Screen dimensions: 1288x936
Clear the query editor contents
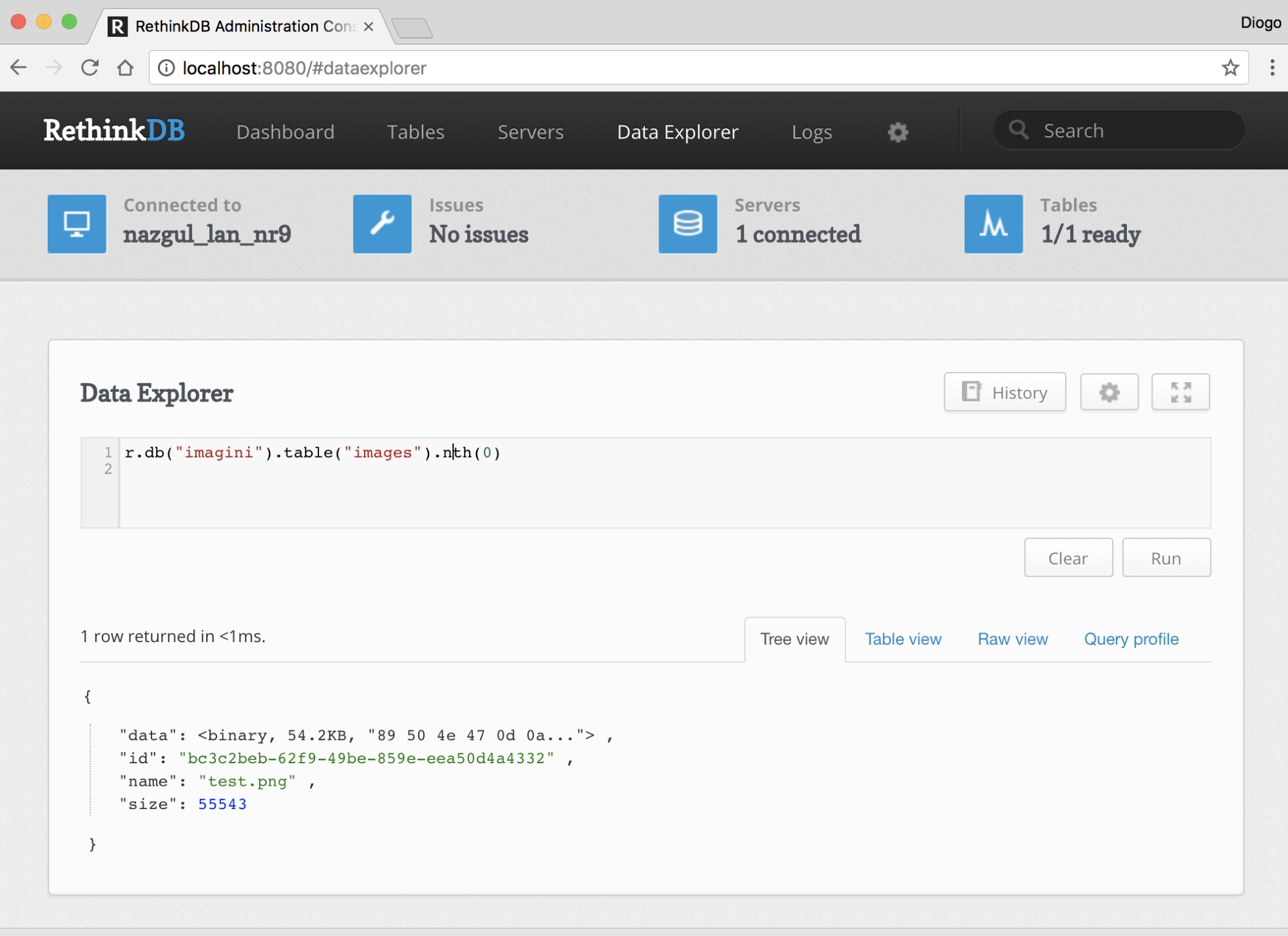[x=1068, y=558]
